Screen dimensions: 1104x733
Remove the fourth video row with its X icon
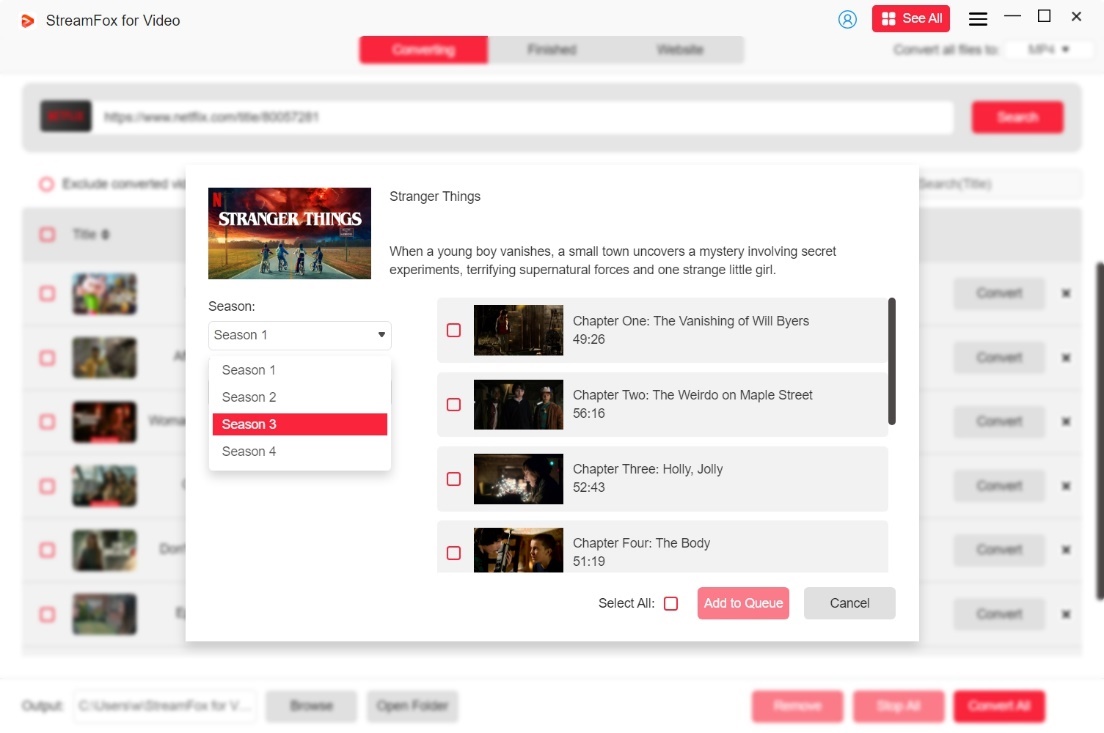point(1066,486)
